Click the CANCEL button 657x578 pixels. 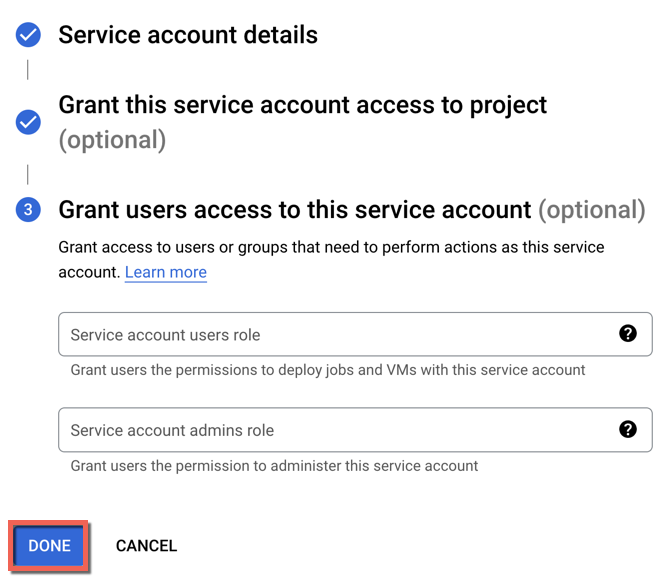[146, 546]
